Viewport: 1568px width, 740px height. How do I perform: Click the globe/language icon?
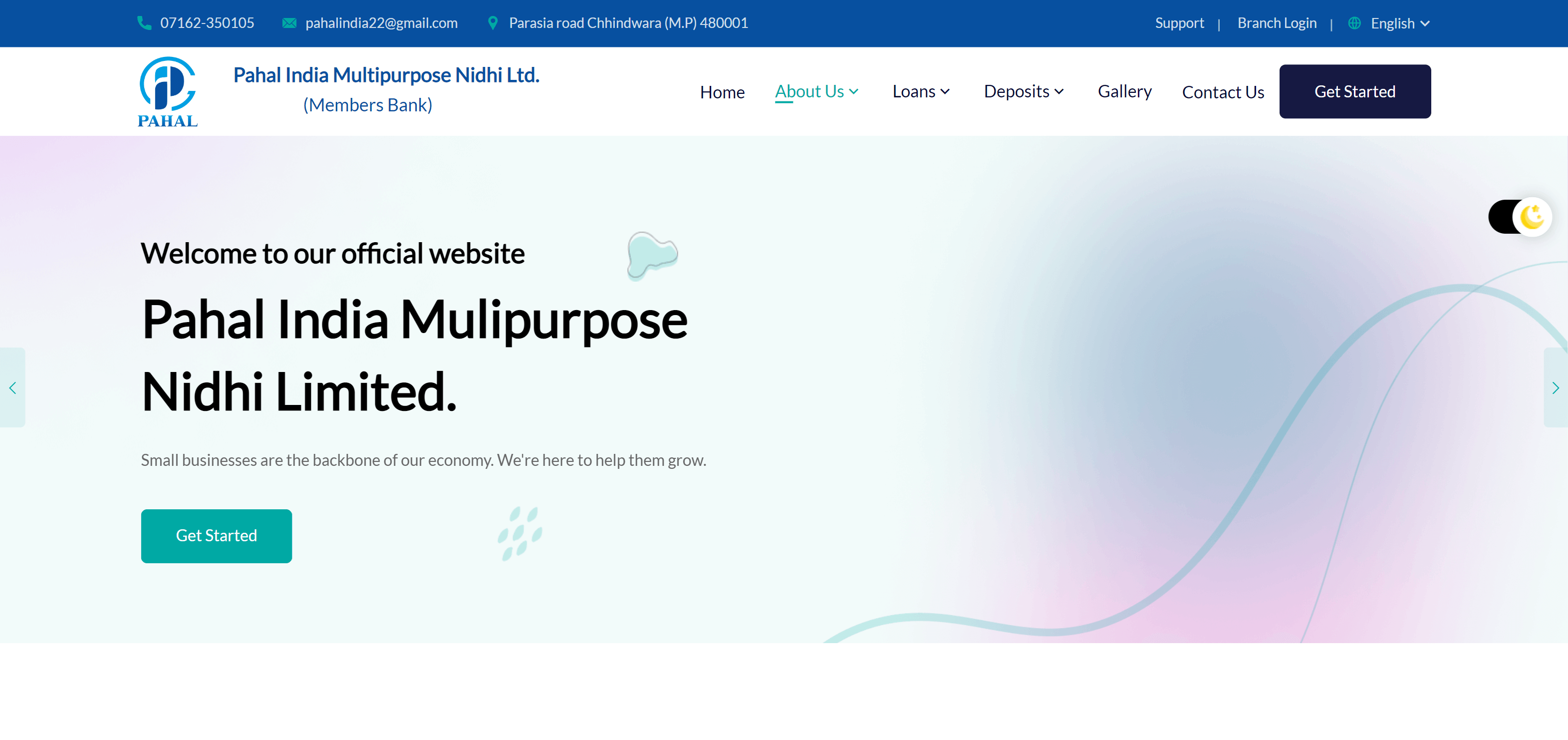pos(1356,23)
